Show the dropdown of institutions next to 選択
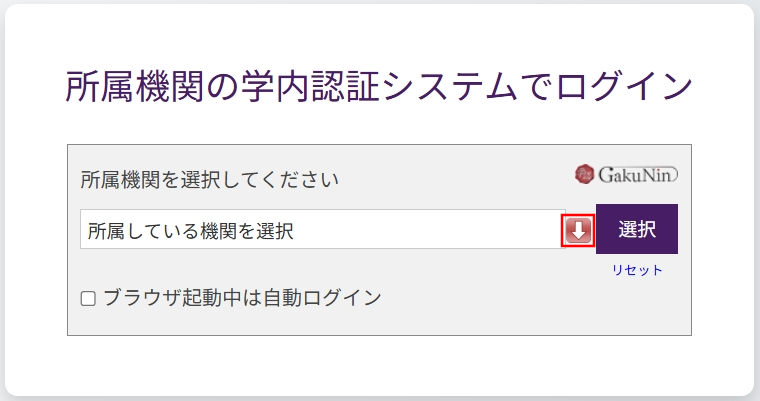The width and height of the screenshot is (760, 401). point(578,230)
